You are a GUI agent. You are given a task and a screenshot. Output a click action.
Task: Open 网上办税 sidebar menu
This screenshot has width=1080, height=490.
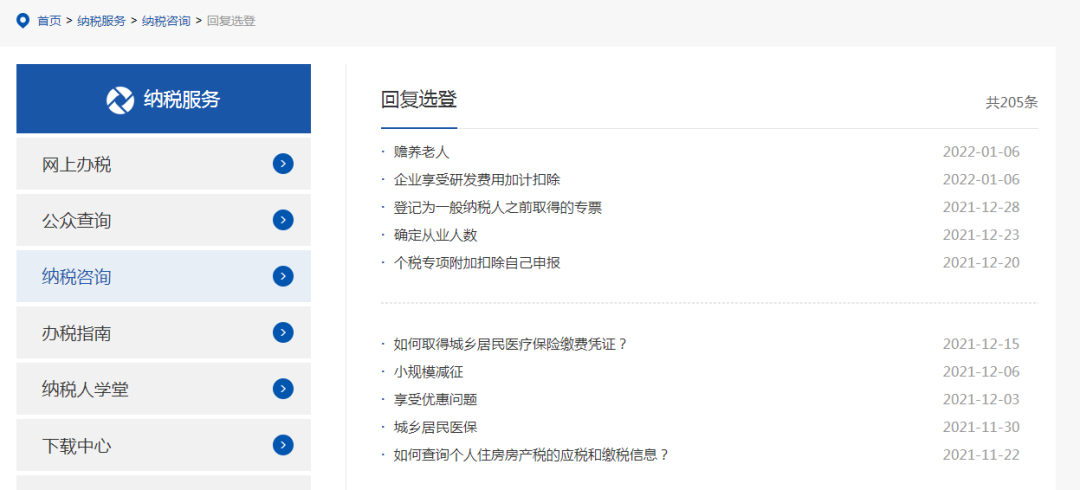pyautogui.click(x=163, y=164)
